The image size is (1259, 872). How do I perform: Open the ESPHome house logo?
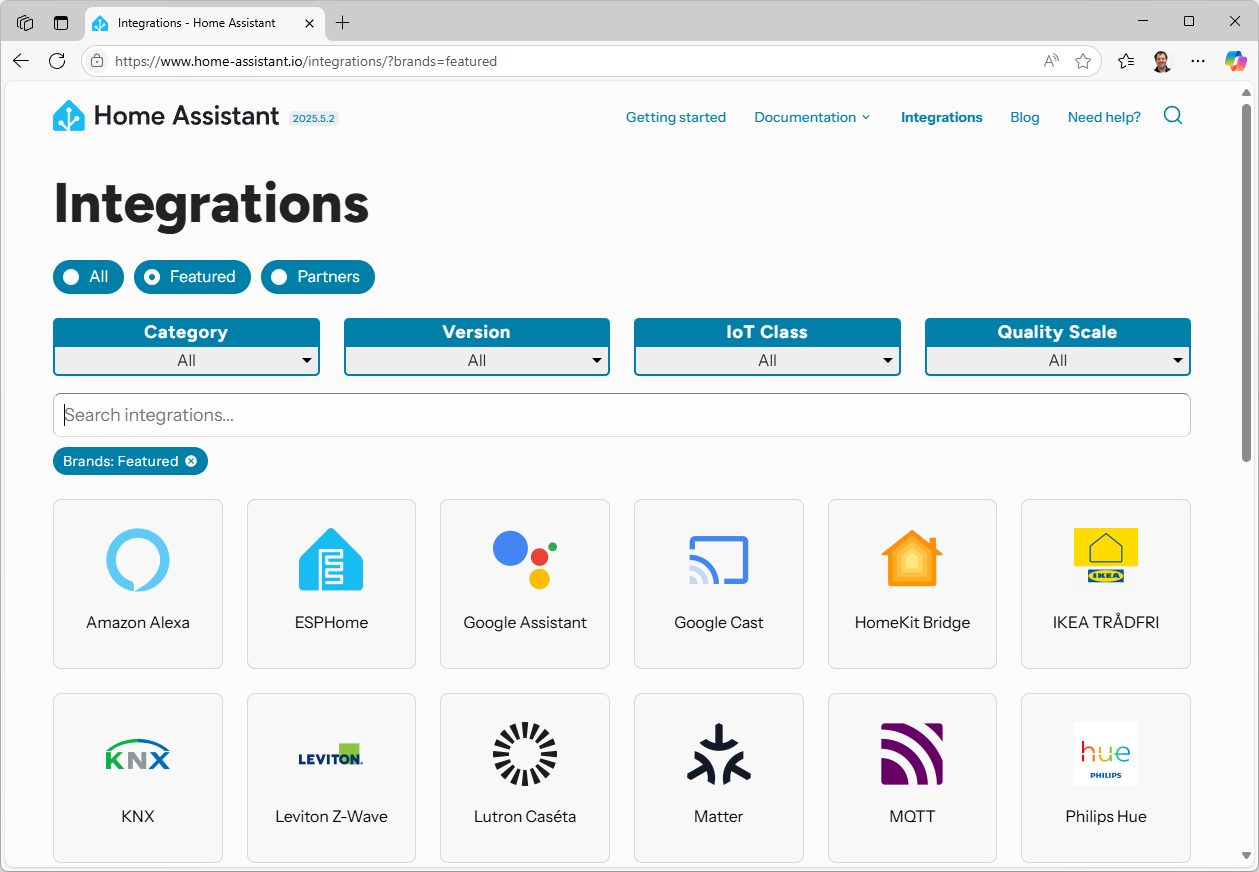pos(331,560)
